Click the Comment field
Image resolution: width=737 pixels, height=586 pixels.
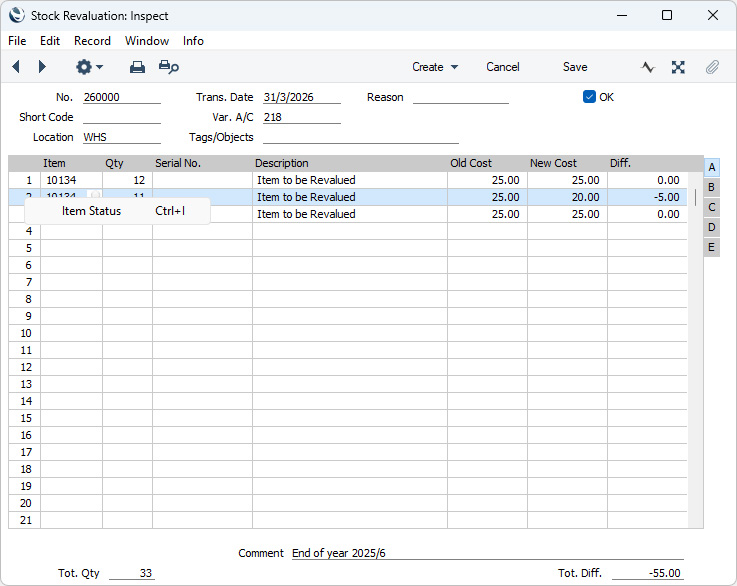[487, 553]
